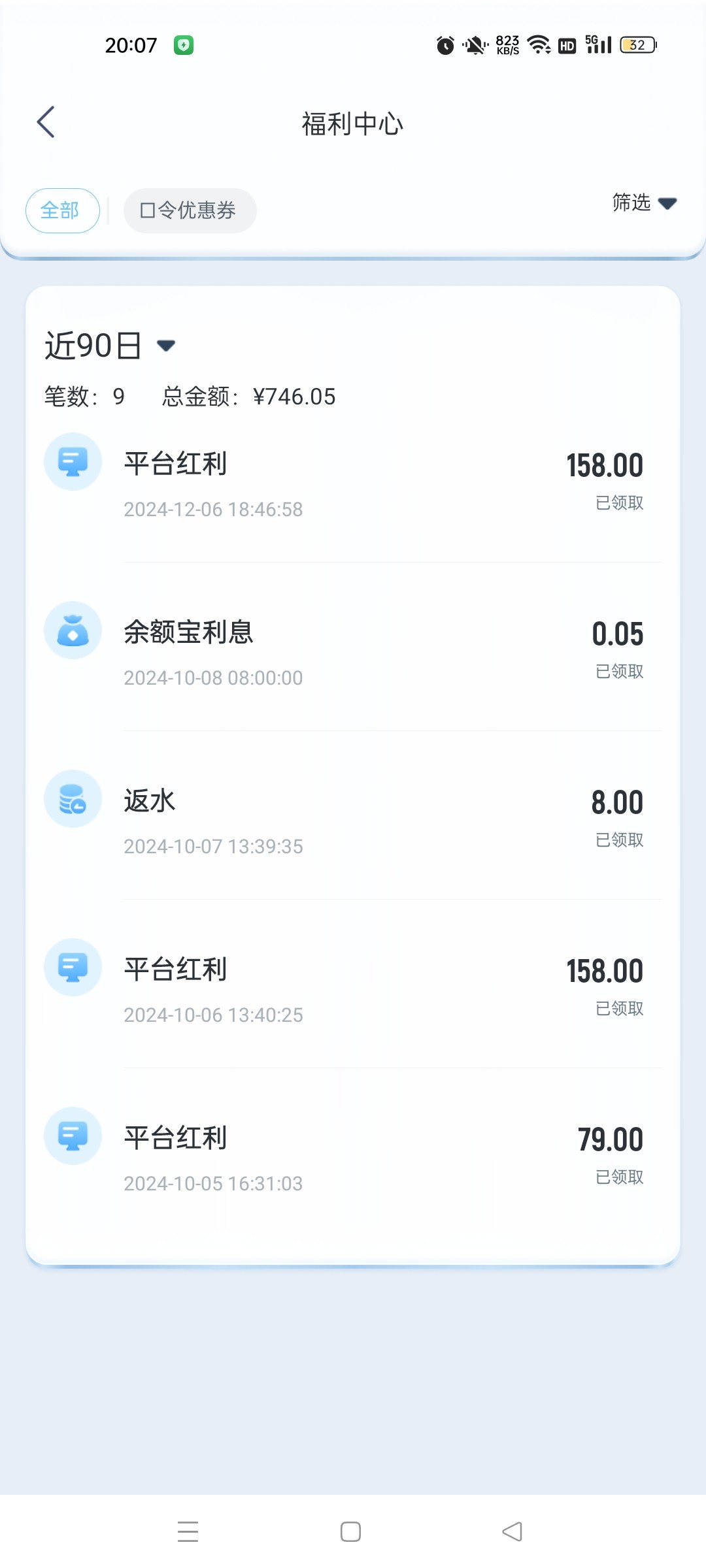The height and width of the screenshot is (1568, 706).
Task: Tap the 返水 coins icon
Action: [73, 799]
